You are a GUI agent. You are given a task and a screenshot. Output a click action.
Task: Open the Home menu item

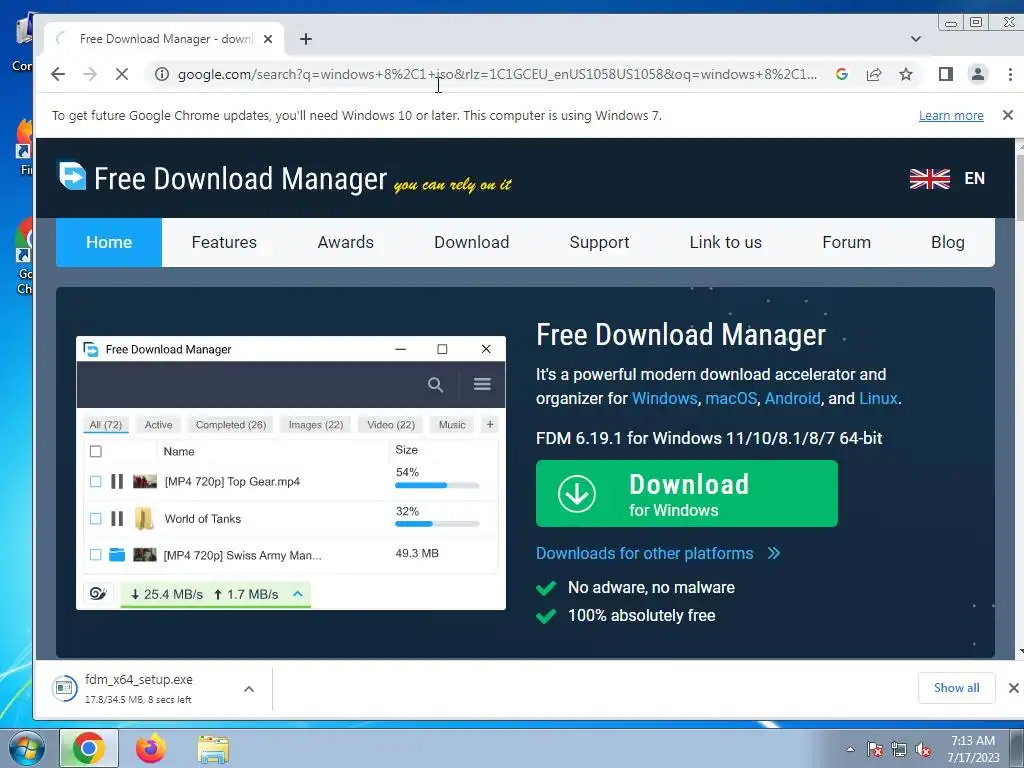click(109, 242)
